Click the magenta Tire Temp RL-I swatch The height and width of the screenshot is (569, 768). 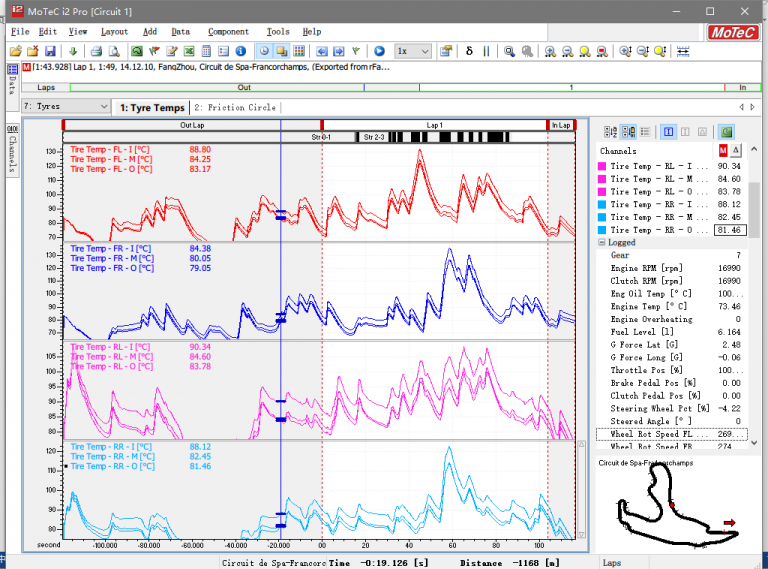[602, 166]
